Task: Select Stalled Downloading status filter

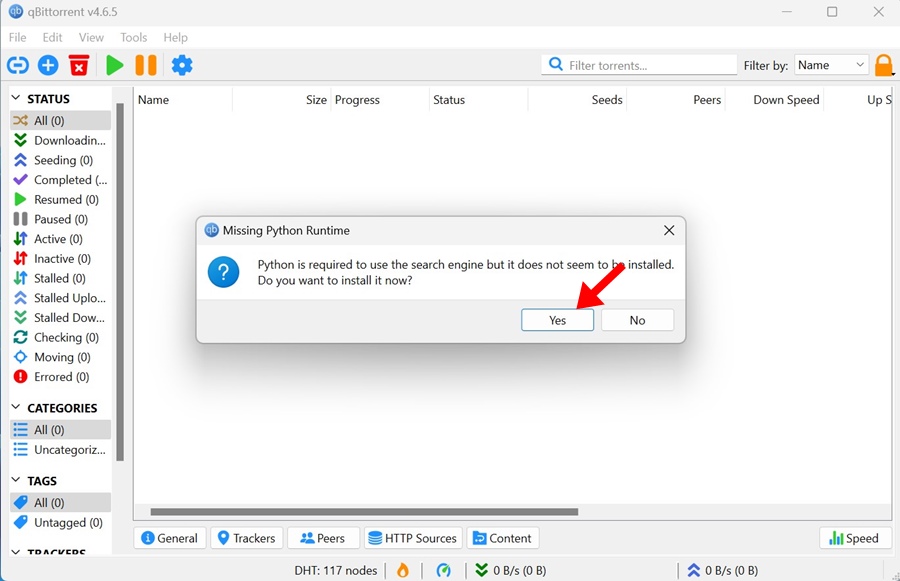Action: (60, 317)
